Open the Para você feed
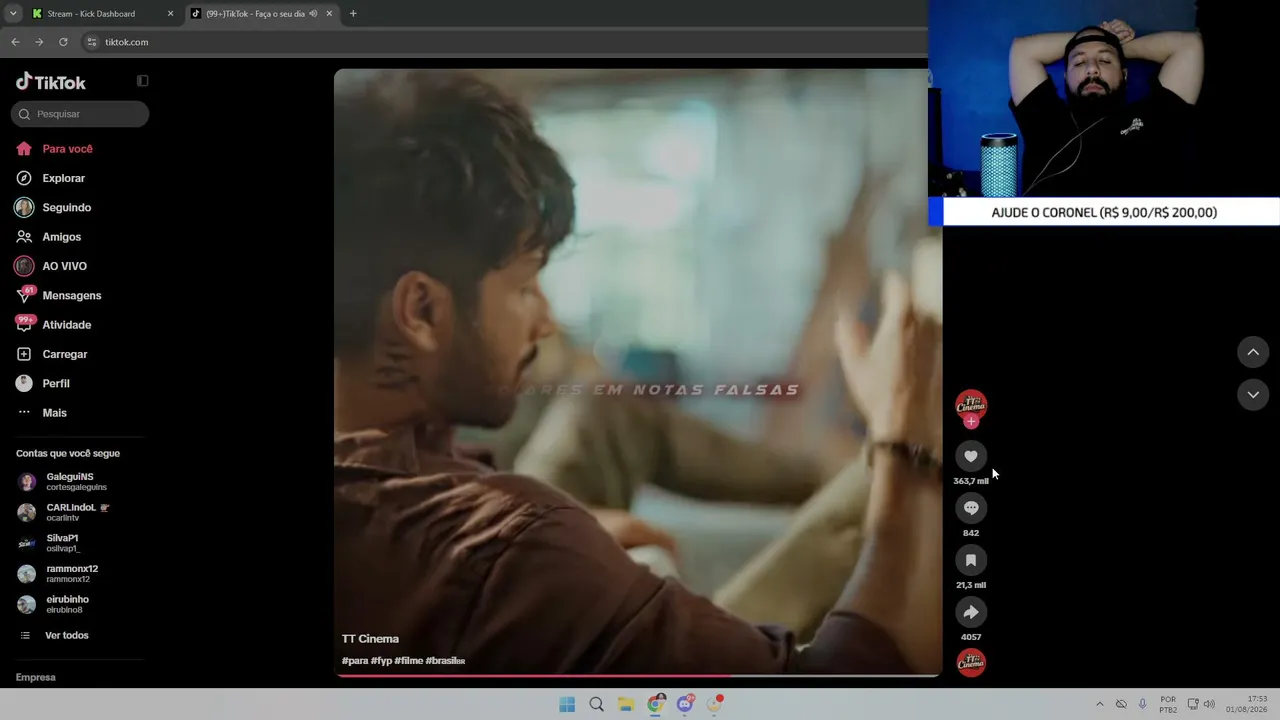This screenshot has height=720, width=1280. click(67, 149)
